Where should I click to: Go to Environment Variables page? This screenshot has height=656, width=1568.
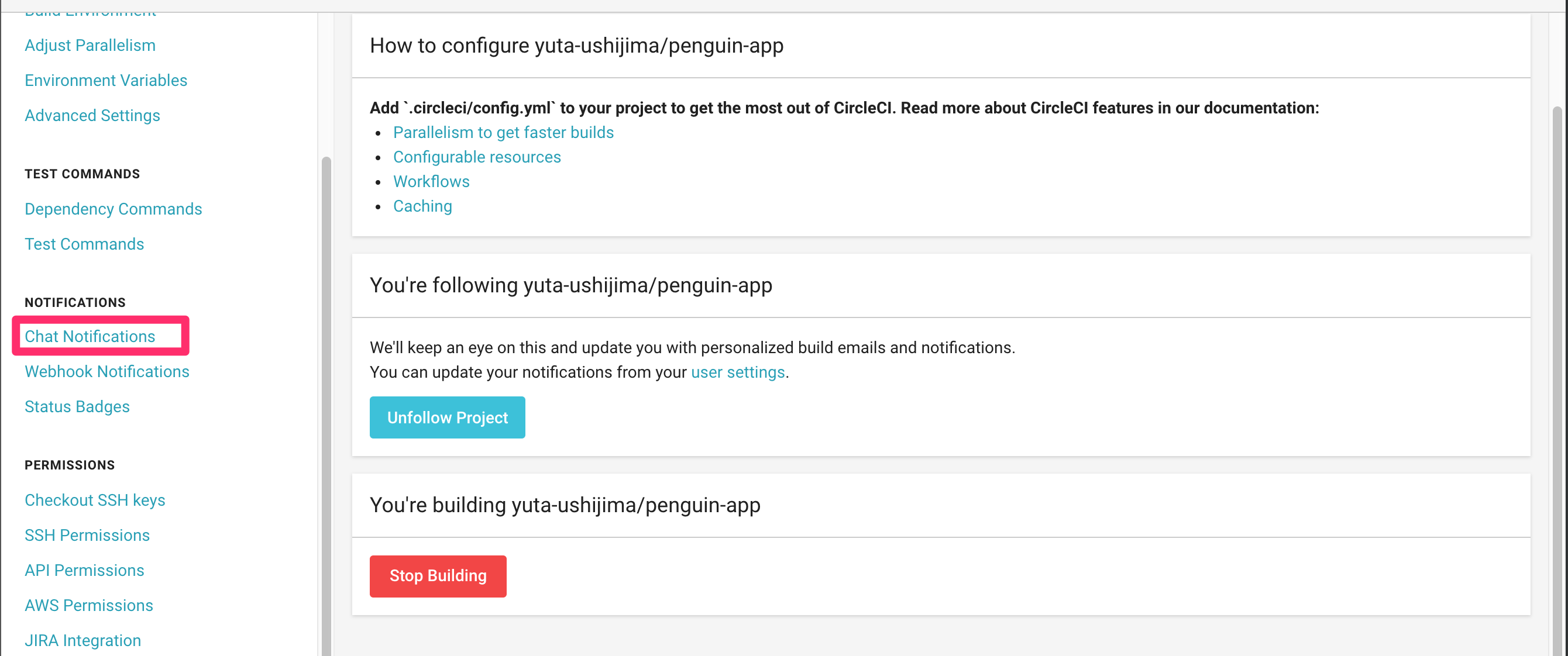pyautogui.click(x=105, y=80)
